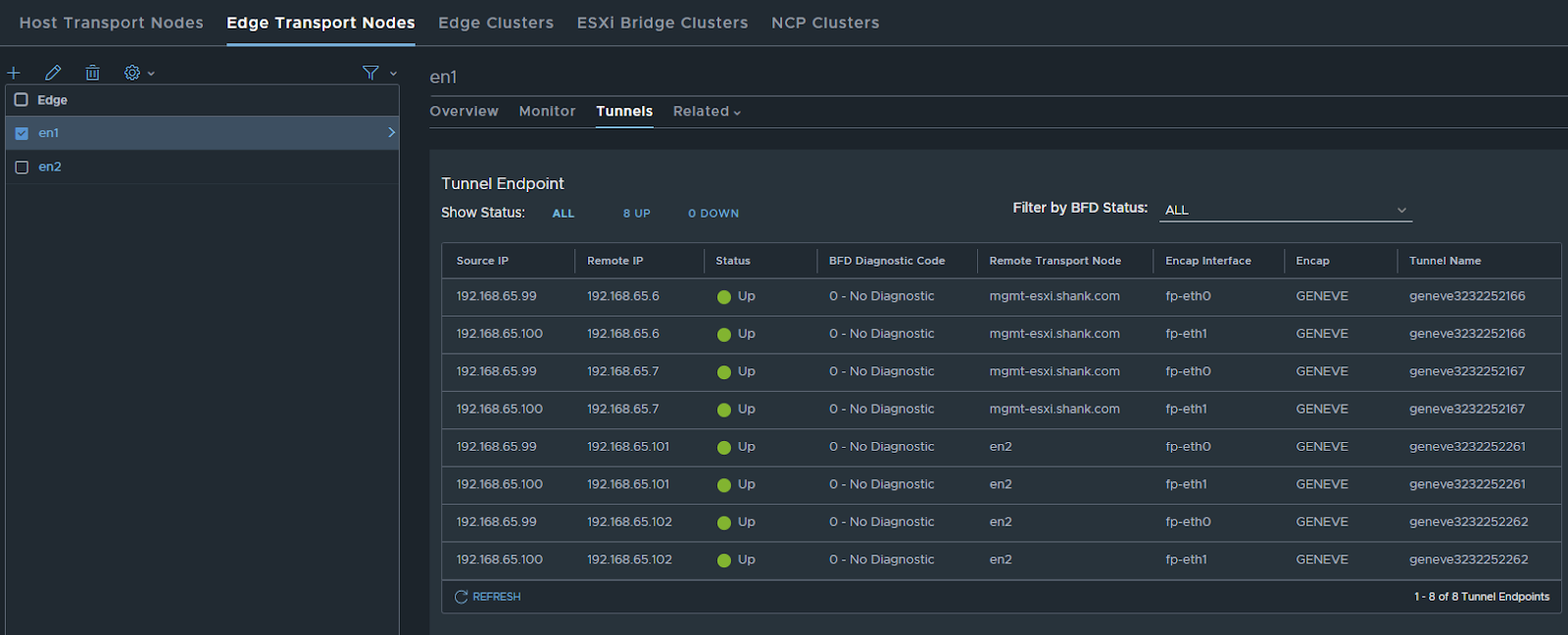Switch to the Overview tab
1568x635 pixels.
point(464,112)
